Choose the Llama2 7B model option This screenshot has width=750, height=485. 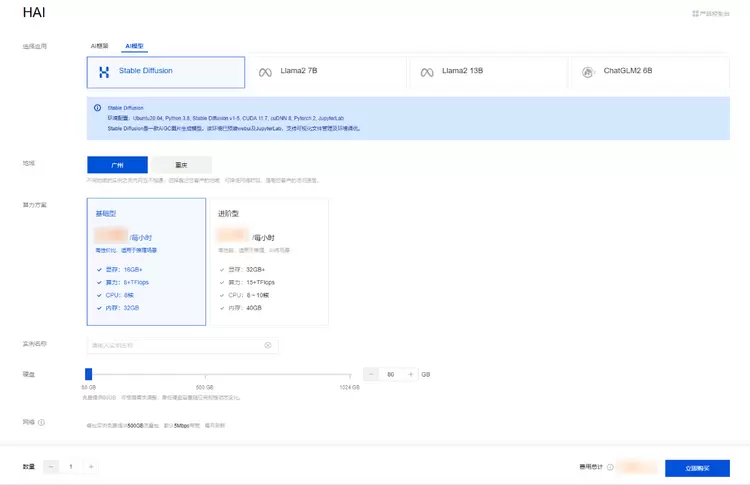[x=327, y=72]
